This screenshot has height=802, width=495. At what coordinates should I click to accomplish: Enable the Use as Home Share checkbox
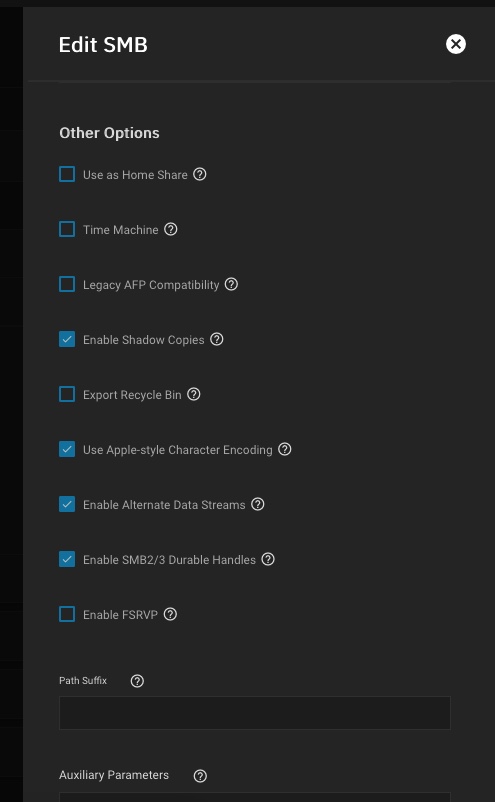[x=67, y=174]
